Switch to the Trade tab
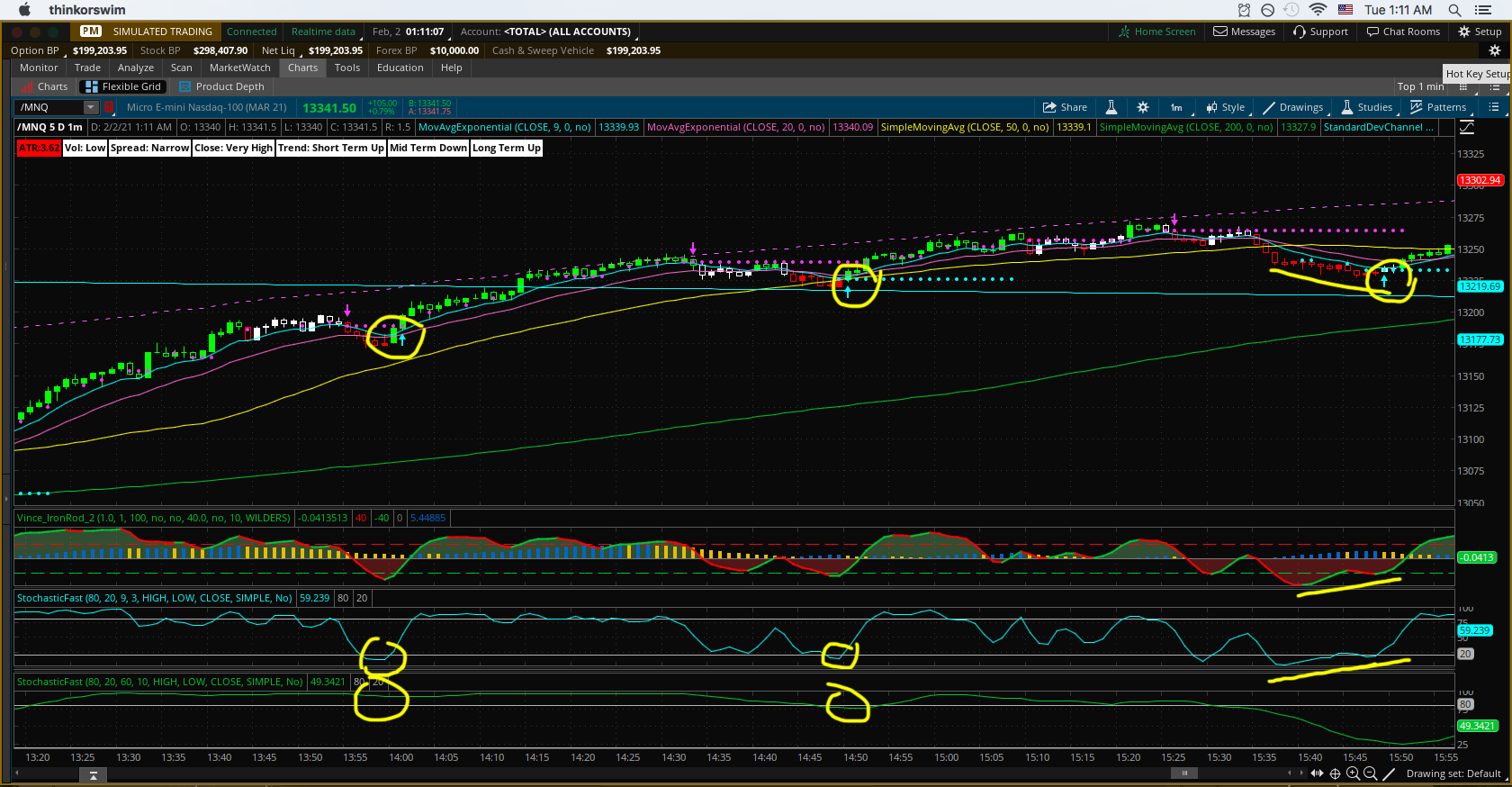 point(87,68)
